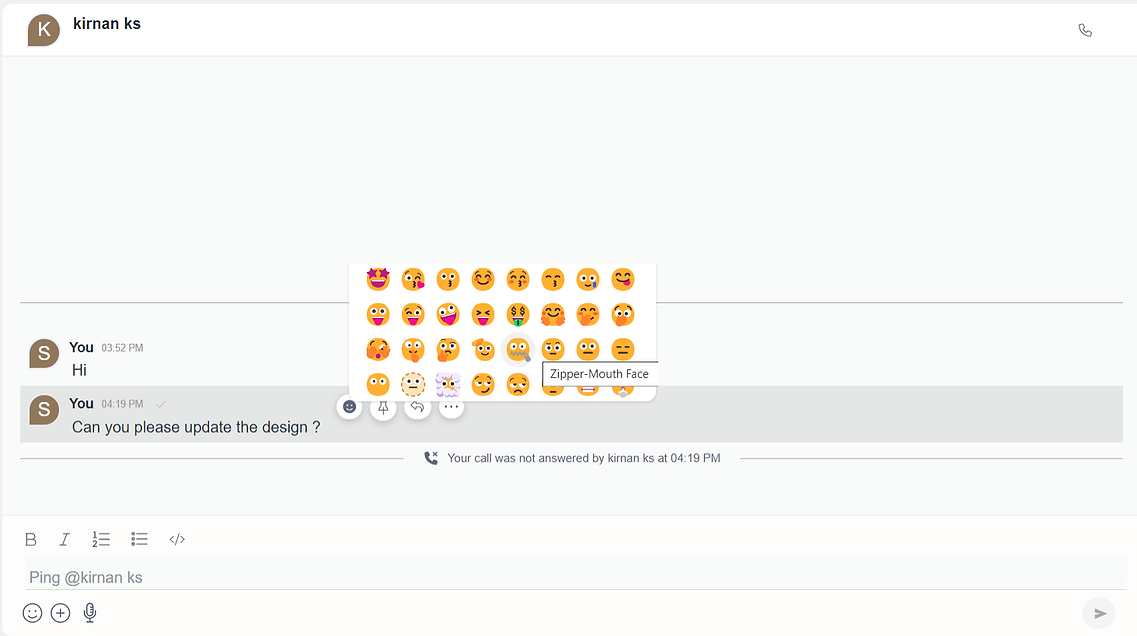Click the 04:19 PM message timestamp

[122, 404]
